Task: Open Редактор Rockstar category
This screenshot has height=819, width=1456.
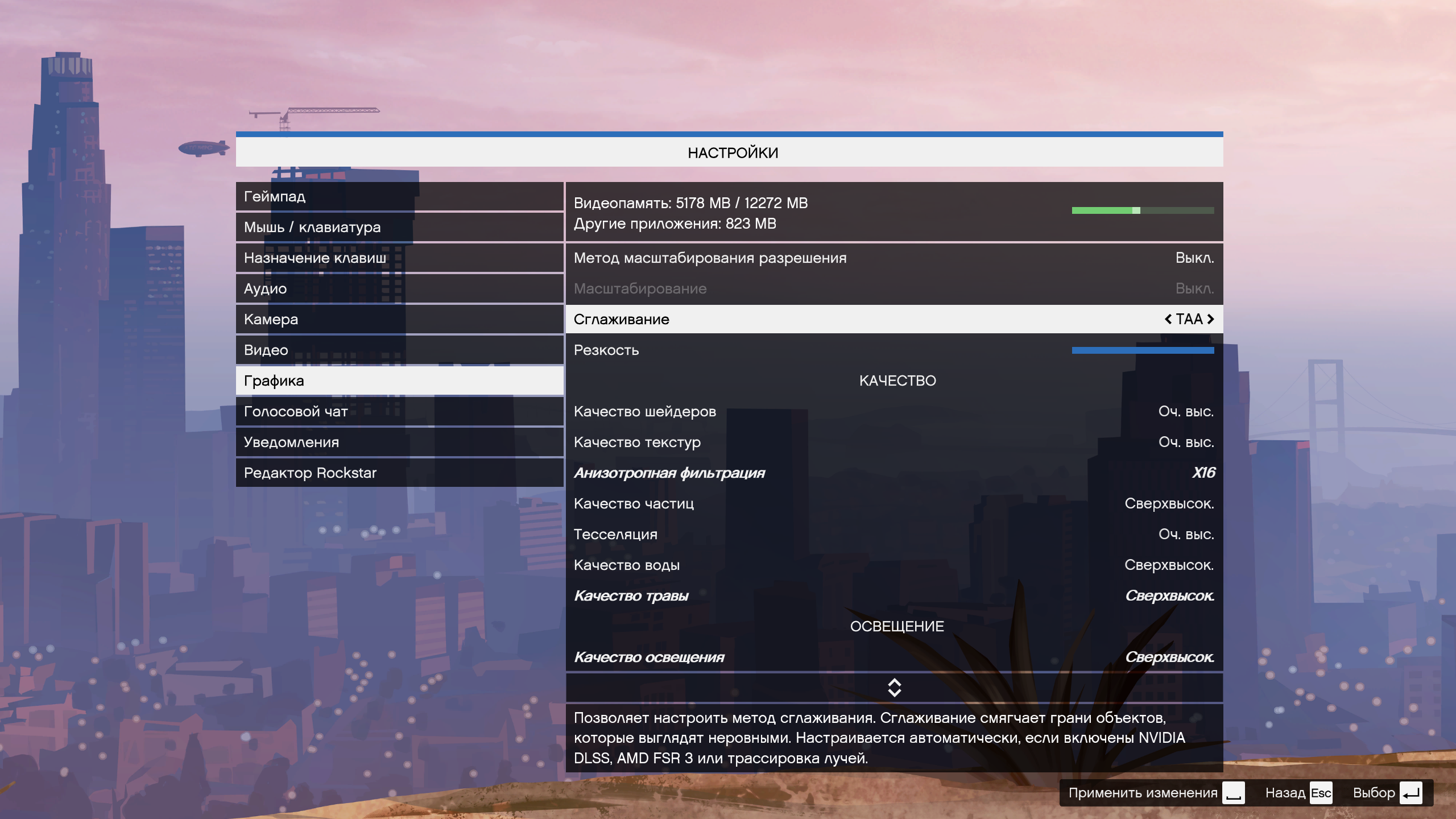Action: (x=399, y=473)
